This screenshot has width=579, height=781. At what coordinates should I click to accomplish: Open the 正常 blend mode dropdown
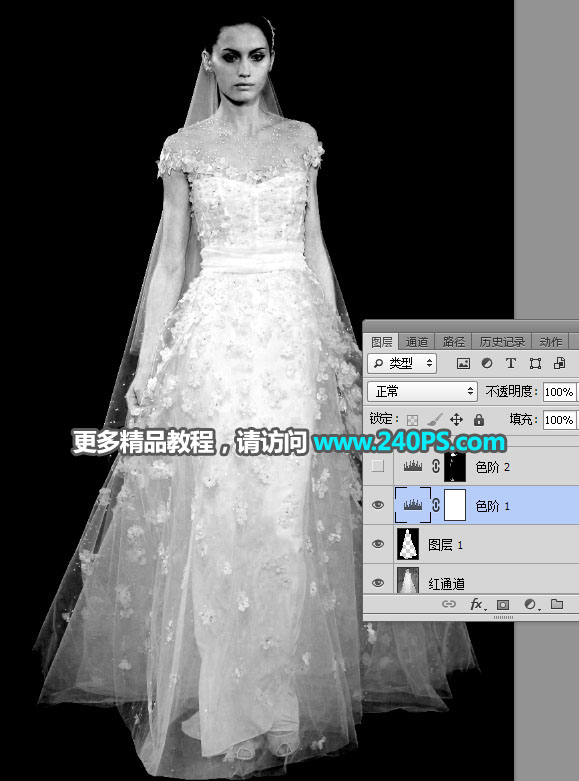coord(422,391)
